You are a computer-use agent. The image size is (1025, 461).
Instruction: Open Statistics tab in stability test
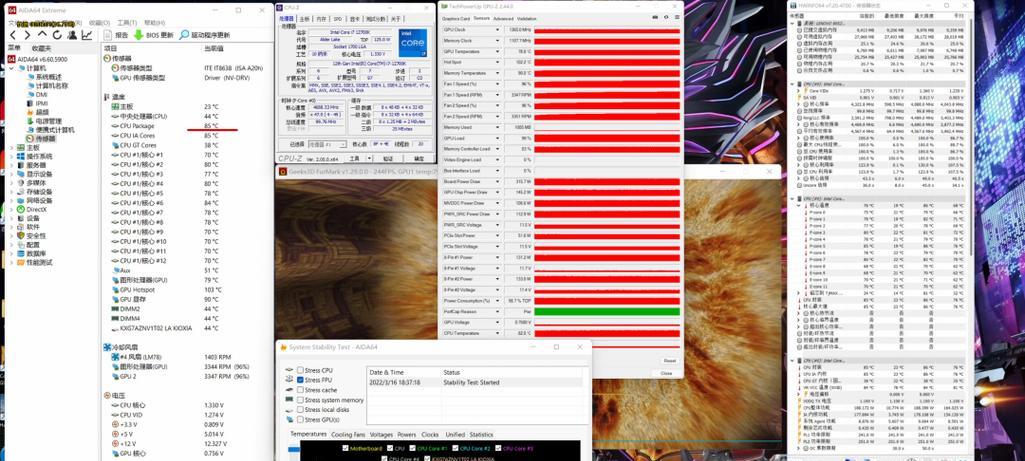click(x=482, y=434)
